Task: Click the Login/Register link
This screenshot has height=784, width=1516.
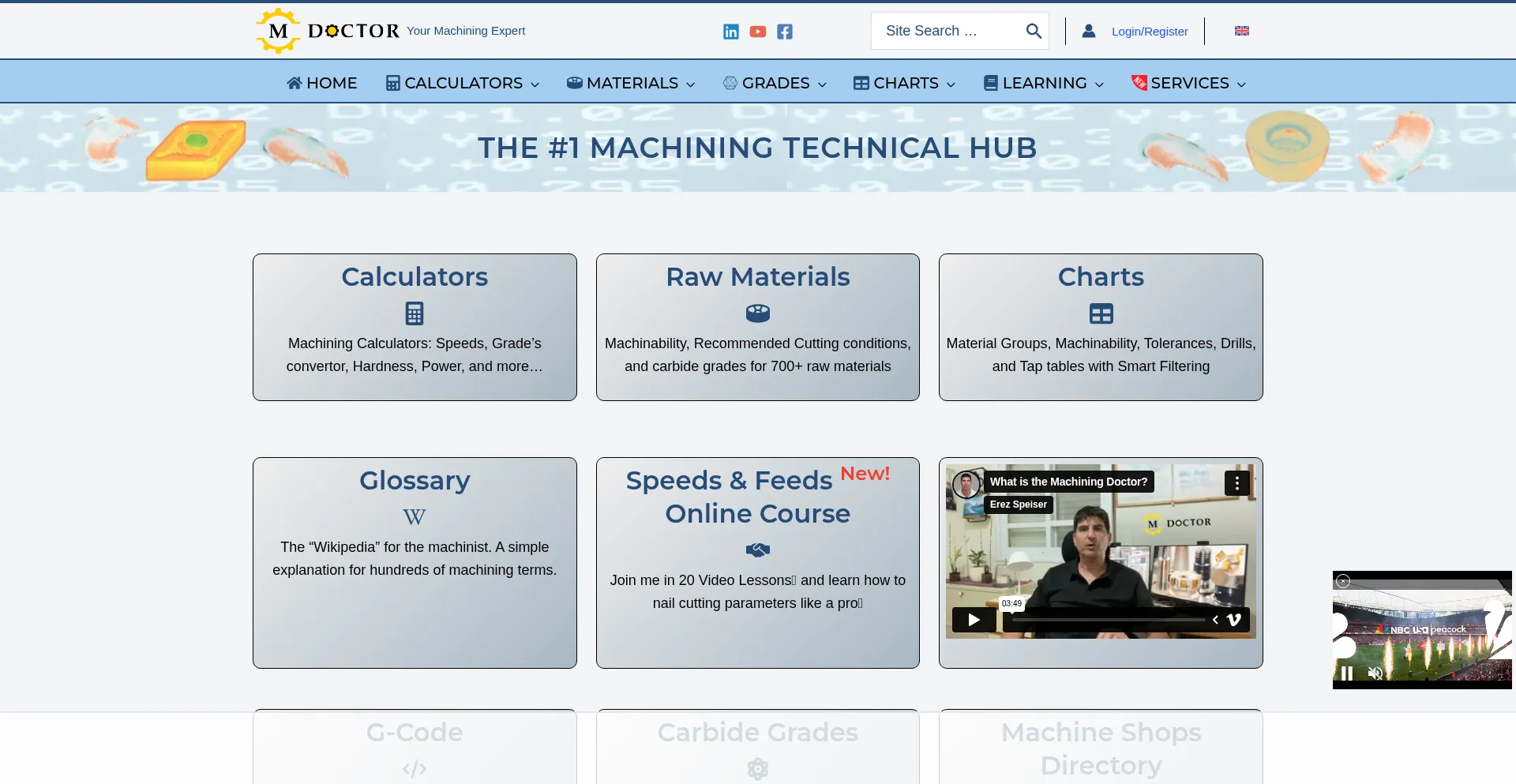Action: pos(1149,31)
